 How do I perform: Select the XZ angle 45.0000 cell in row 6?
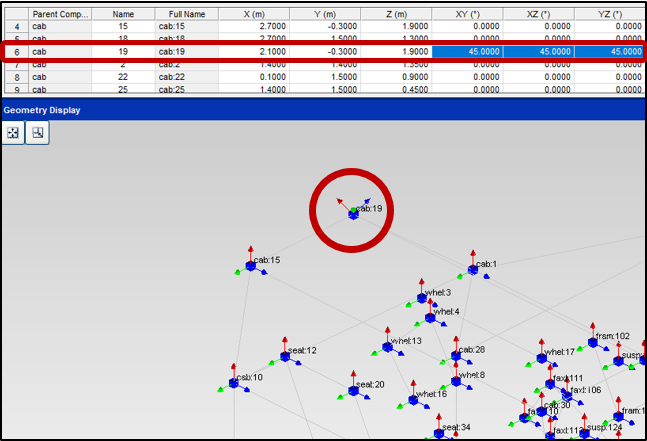(538, 52)
